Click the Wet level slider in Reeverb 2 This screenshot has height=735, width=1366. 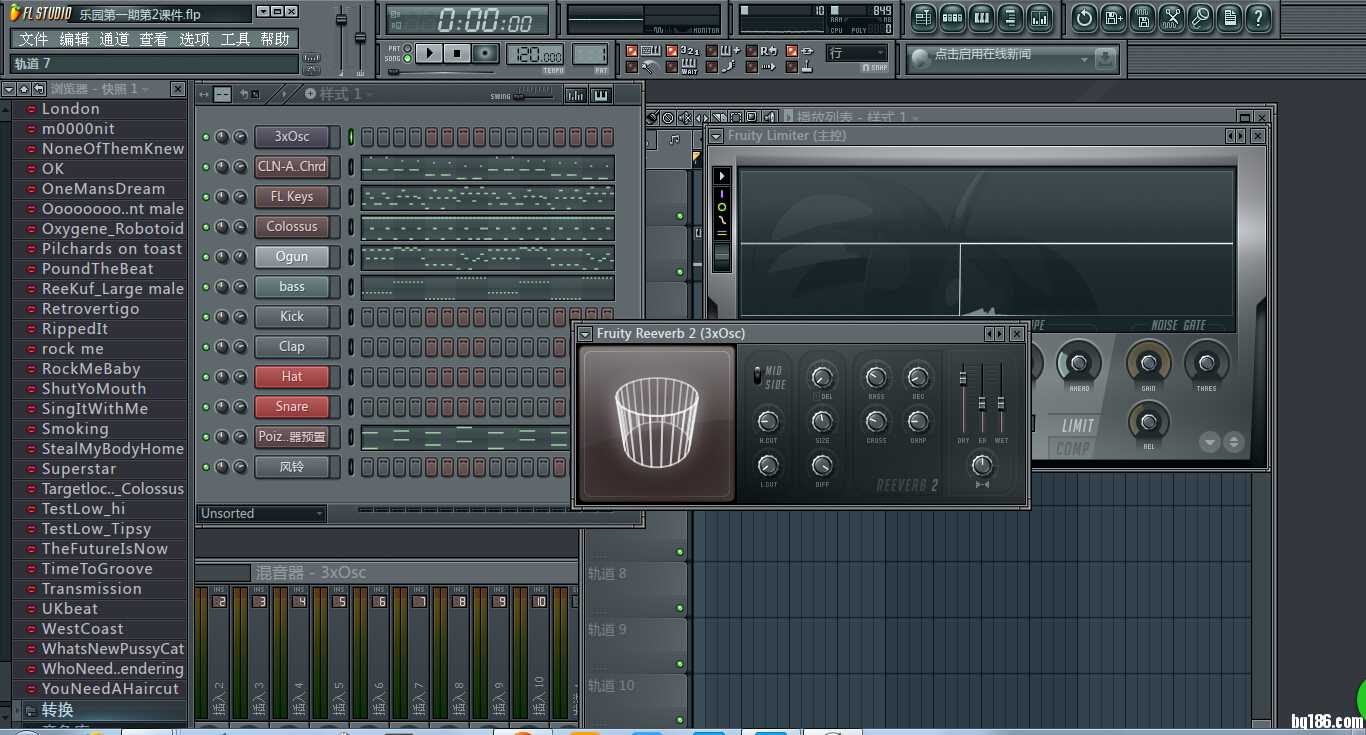[x=1000, y=403]
